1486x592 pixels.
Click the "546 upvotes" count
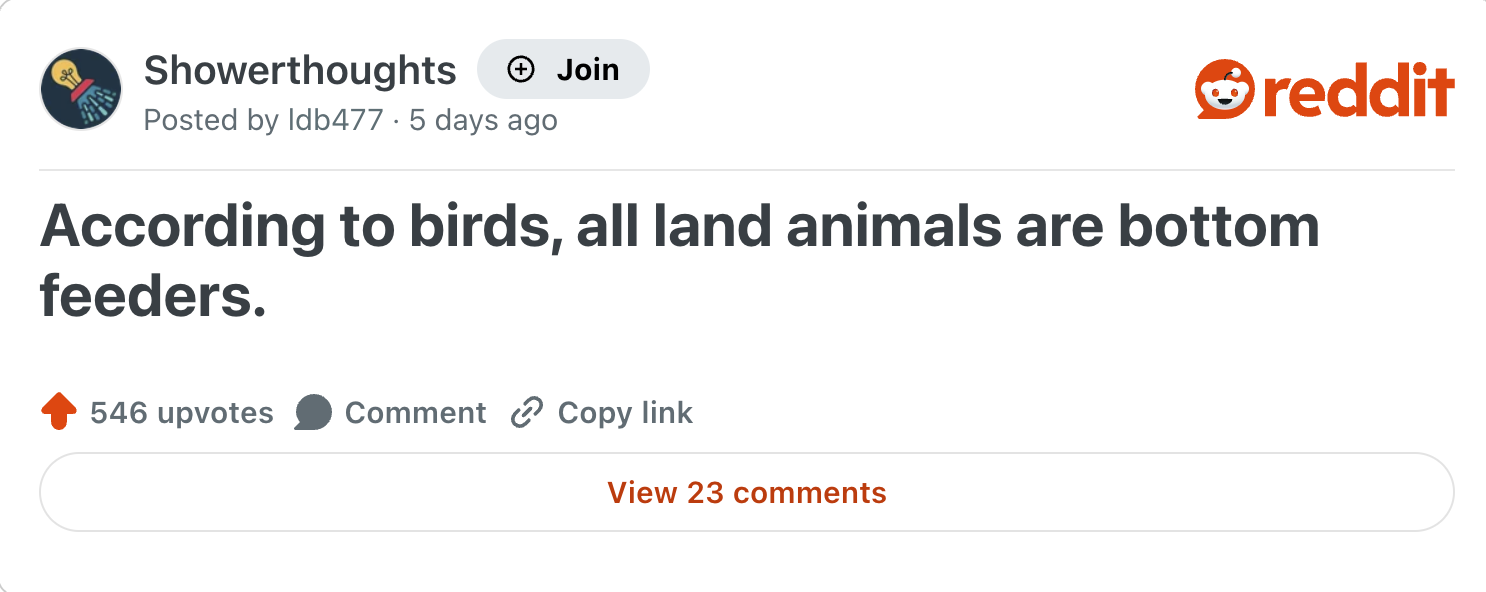coord(181,413)
